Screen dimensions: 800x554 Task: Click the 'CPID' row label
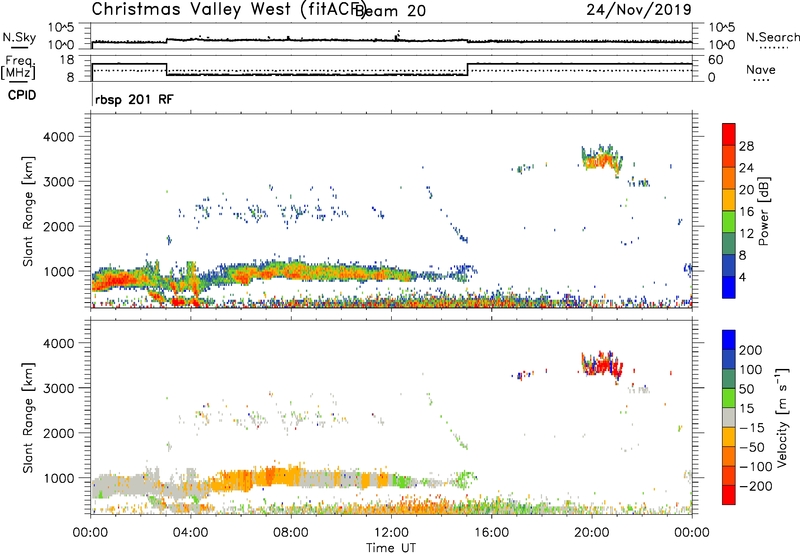(22, 95)
